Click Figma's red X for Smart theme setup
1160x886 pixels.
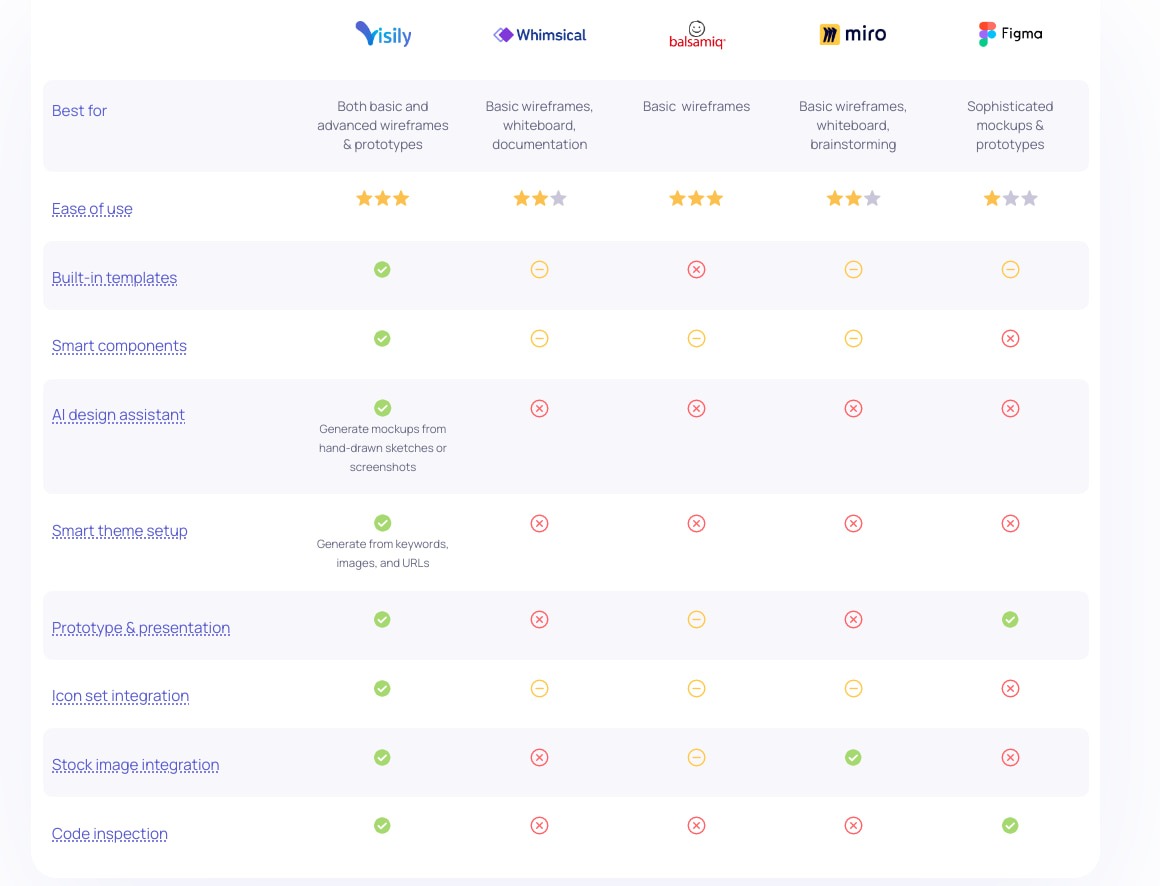point(1010,524)
